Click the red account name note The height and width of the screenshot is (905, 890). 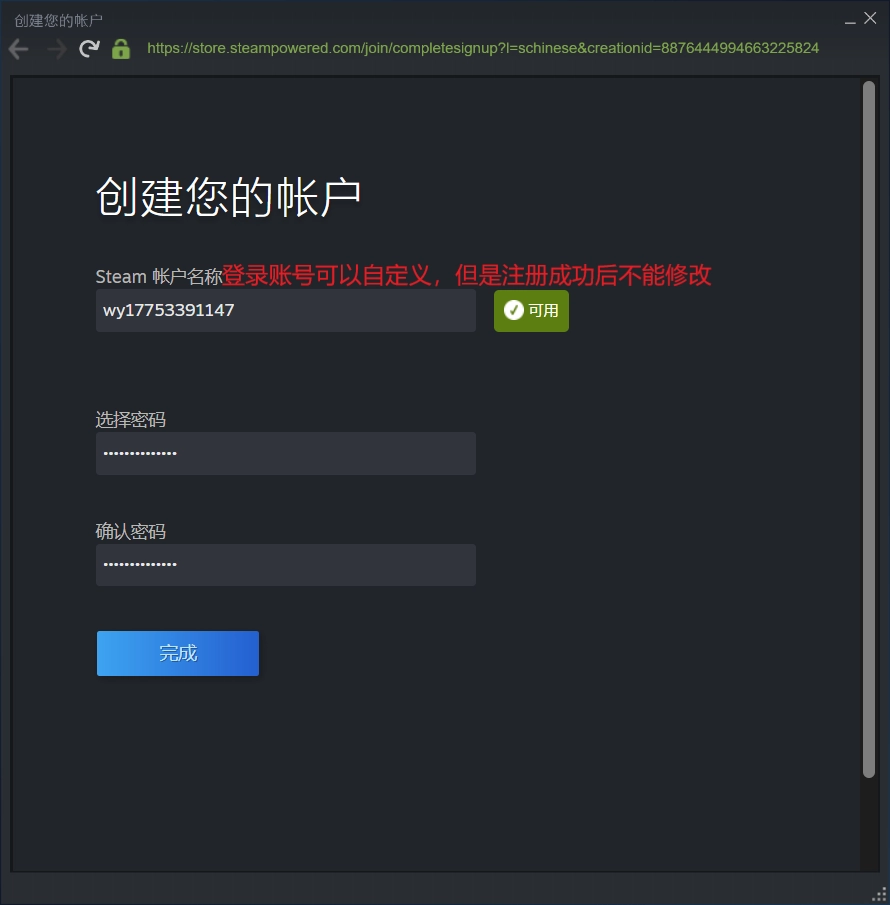click(x=466, y=276)
